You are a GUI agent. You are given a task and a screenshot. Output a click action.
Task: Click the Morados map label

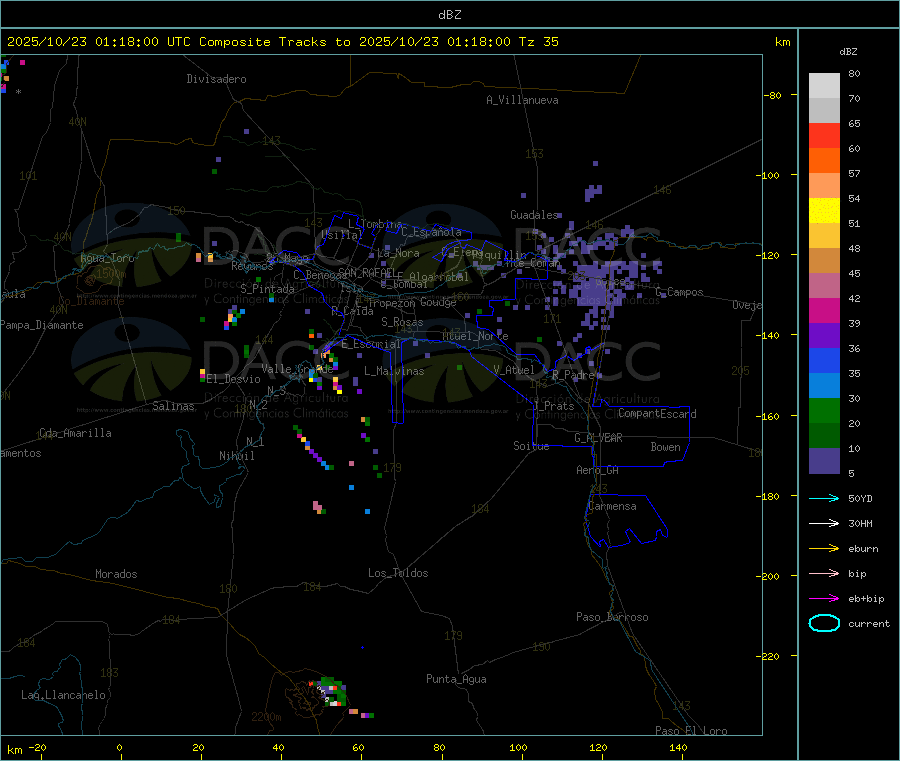pos(116,574)
